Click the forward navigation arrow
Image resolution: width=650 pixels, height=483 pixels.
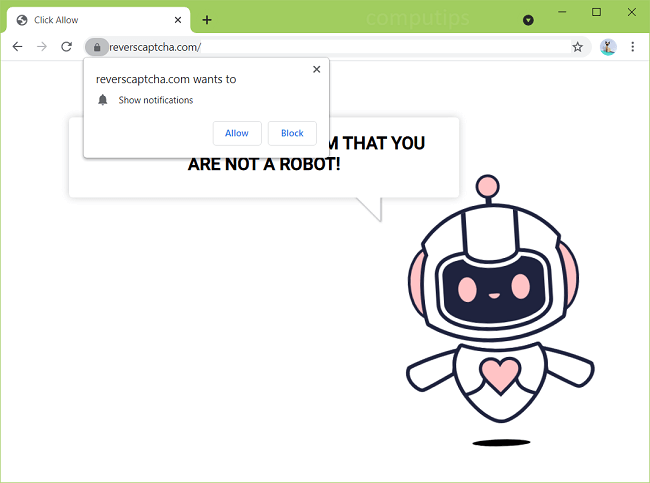pos(42,47)
